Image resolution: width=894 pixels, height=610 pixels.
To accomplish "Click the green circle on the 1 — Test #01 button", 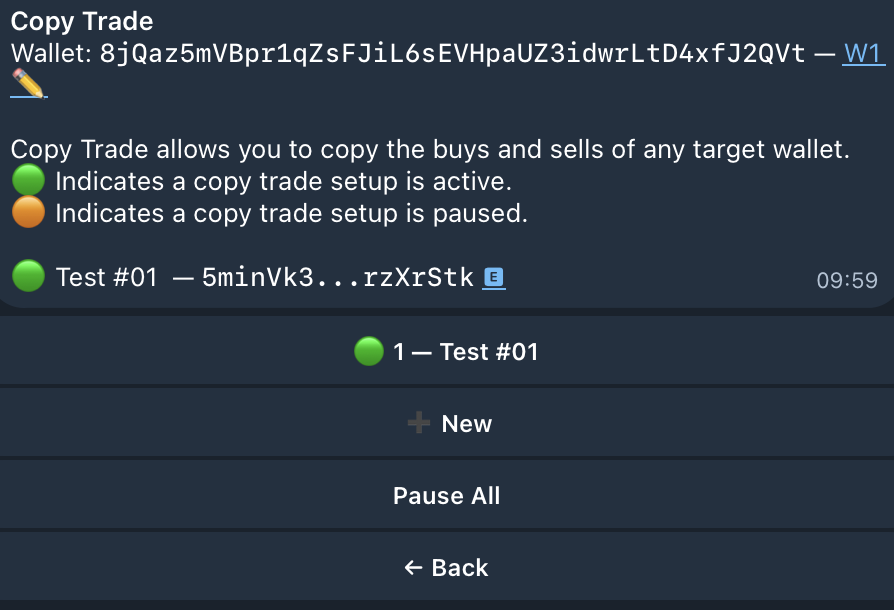I will [x=369, y=352].
